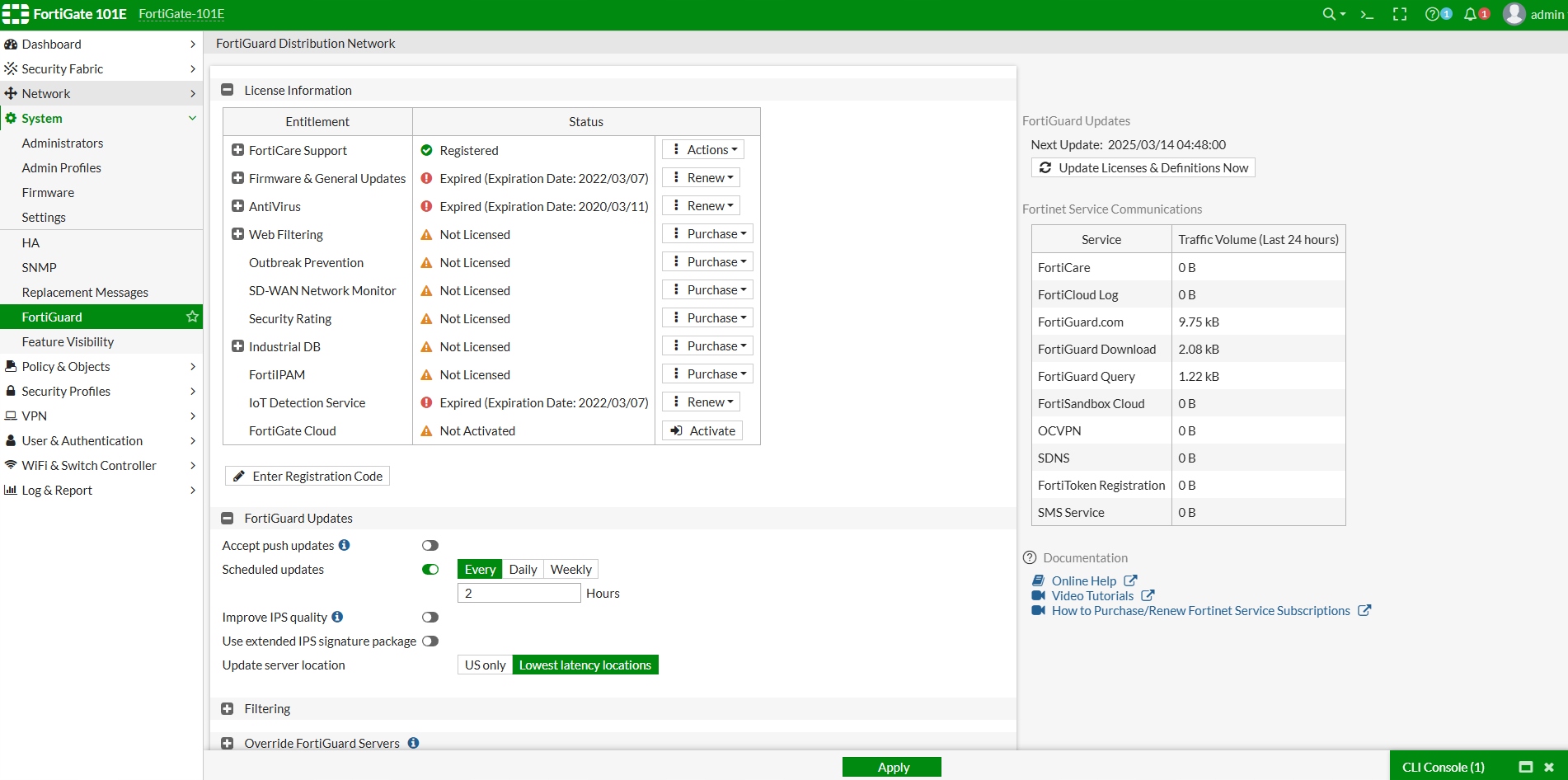Image resolution: width=1568 pixels, height=780 pixels.
Task: Click the Online Help book icon
Action: pos(1039,580)
